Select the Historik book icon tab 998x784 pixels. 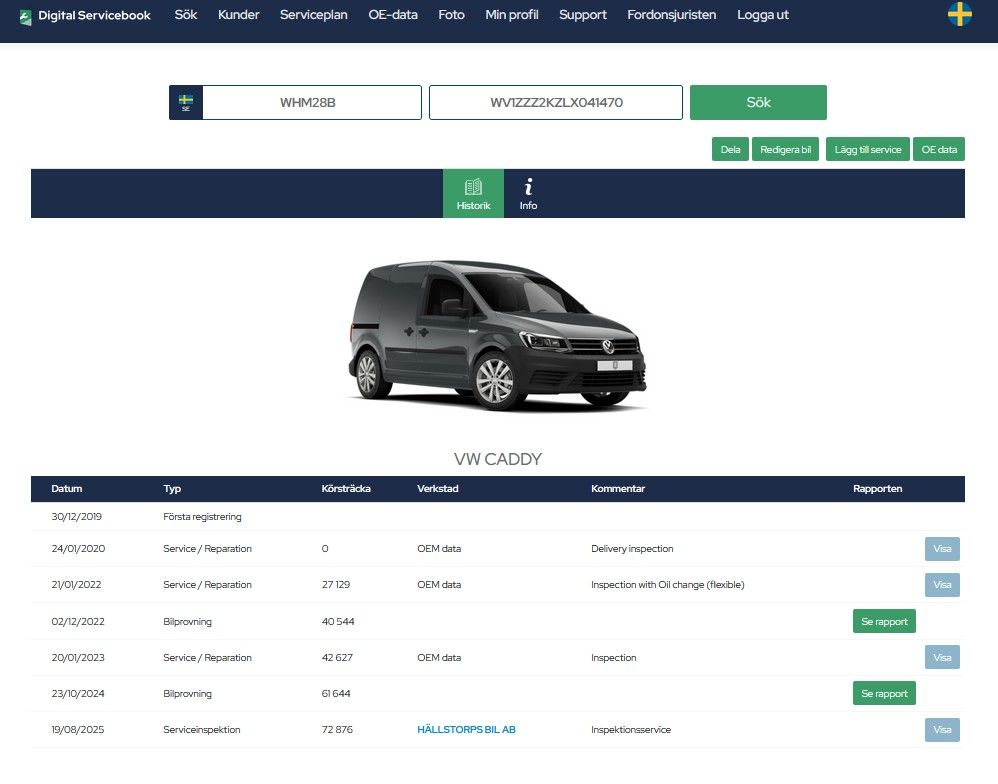pos(473,193)
